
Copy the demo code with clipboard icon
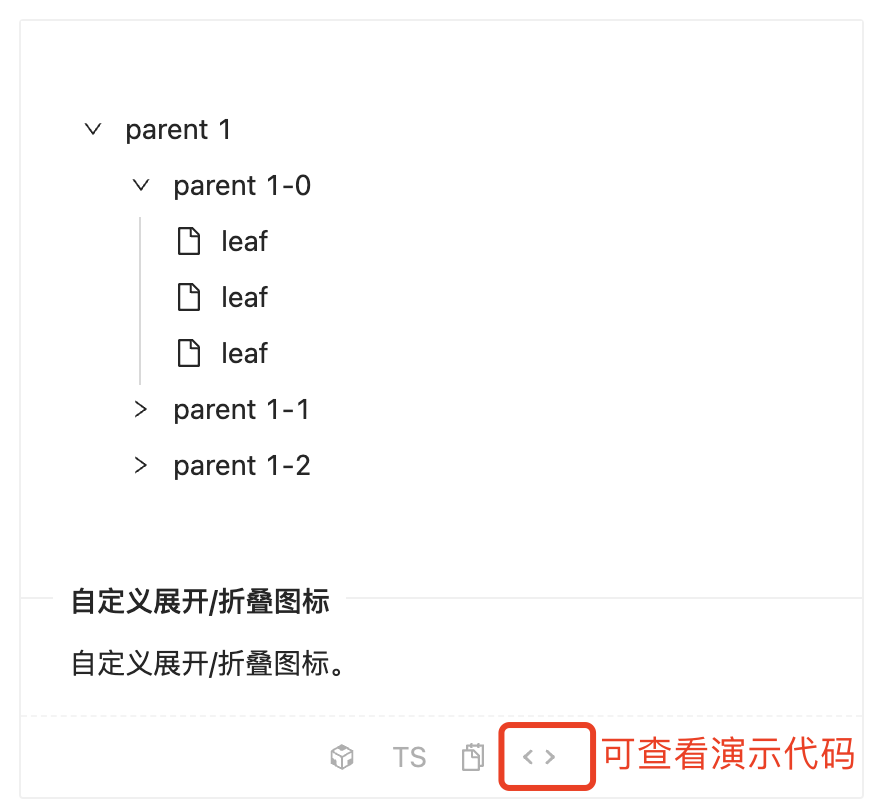[473, 757]
